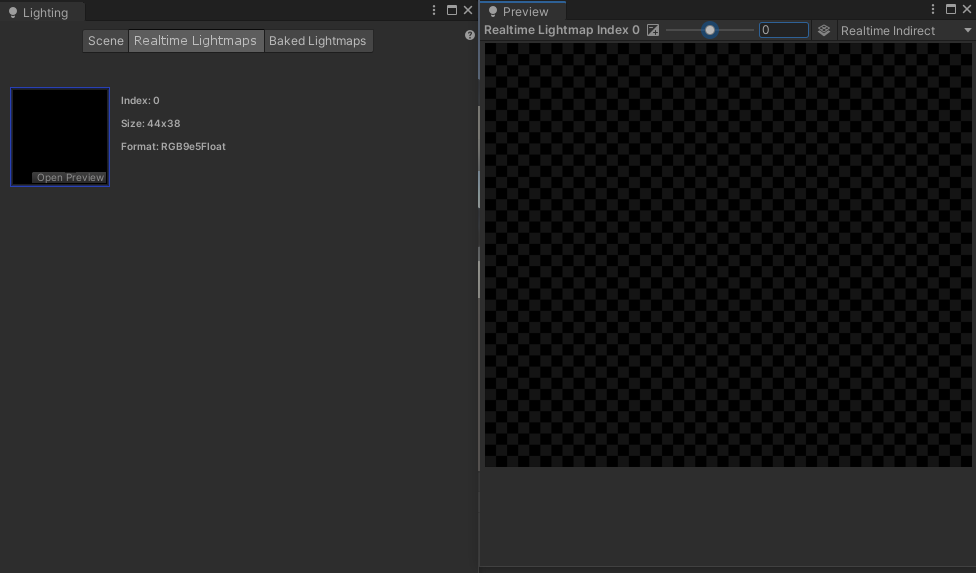The height and width of the screenshot is (573, 976).
Task: Maximize the Preview panel
Action: (x=950, y=9)
